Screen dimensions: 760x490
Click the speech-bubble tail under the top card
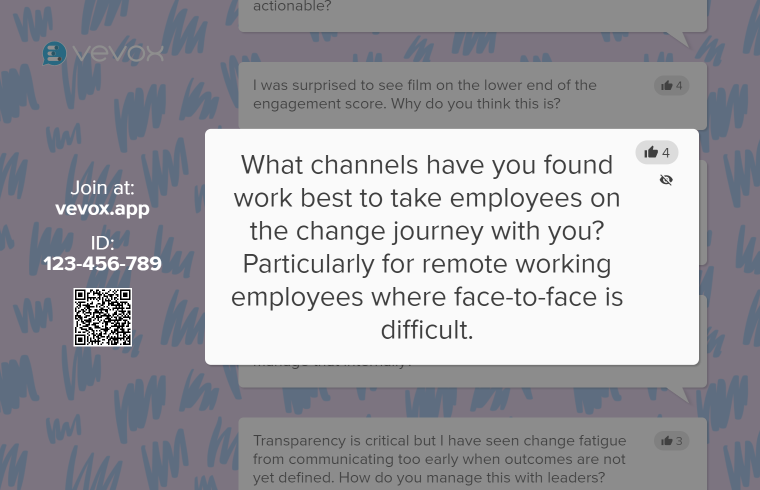pyautogui.click(x=679, y=39)
